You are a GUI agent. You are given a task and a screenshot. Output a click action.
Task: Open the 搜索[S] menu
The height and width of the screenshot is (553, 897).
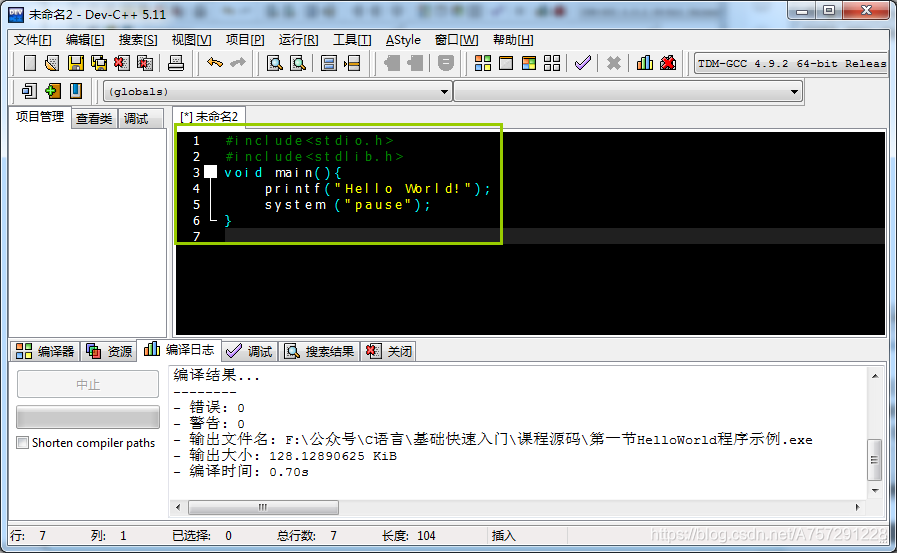tap(138, 40)
